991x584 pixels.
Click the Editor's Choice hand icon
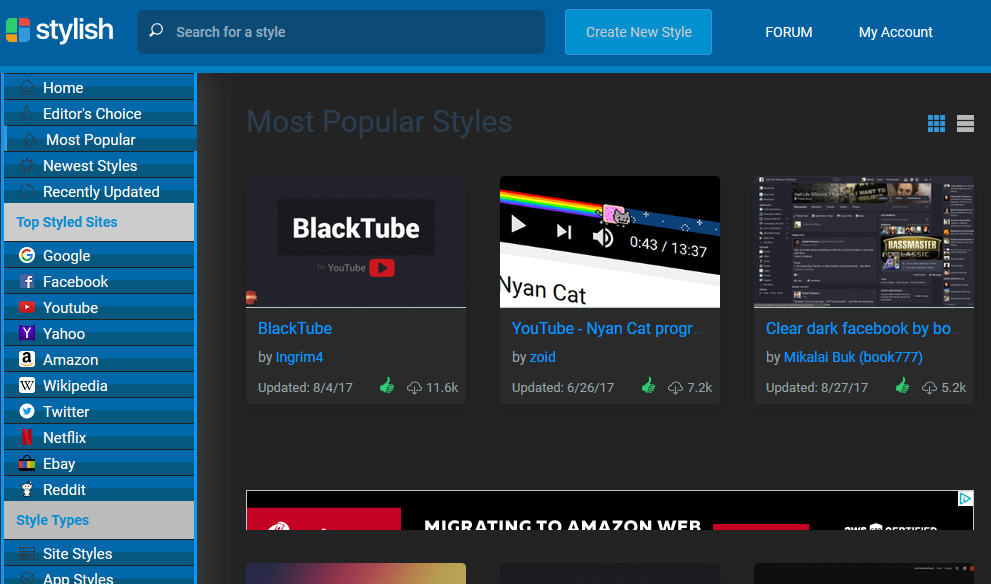[27, 113]
